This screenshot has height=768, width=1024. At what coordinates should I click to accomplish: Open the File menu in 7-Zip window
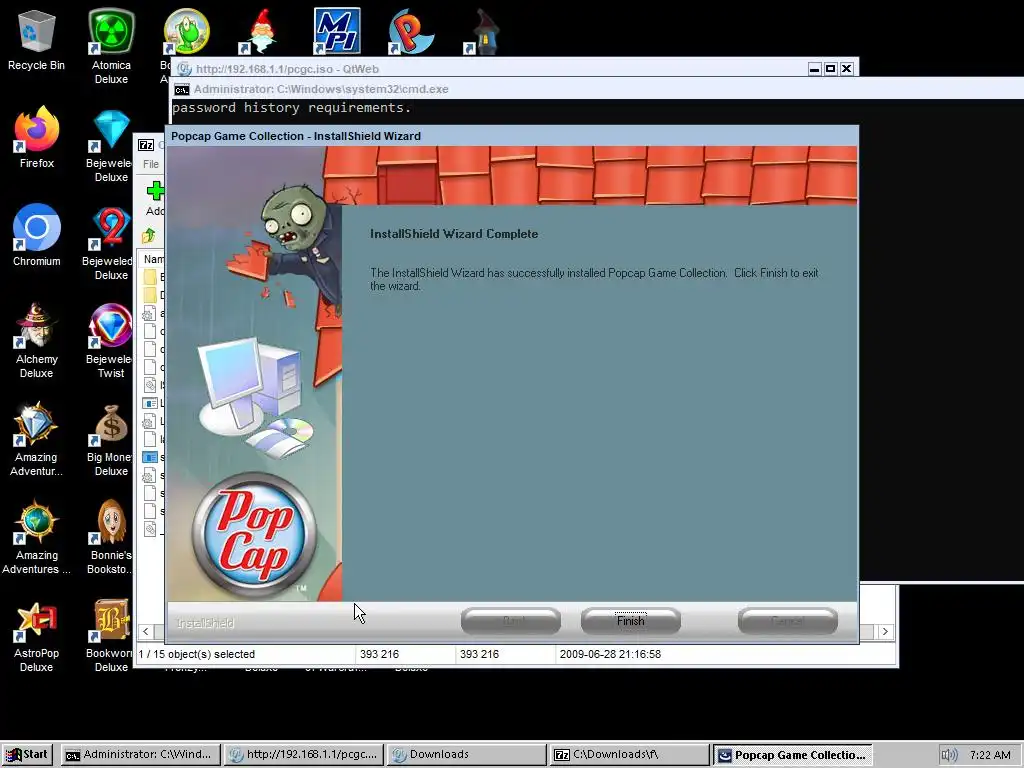coord(151,164)
